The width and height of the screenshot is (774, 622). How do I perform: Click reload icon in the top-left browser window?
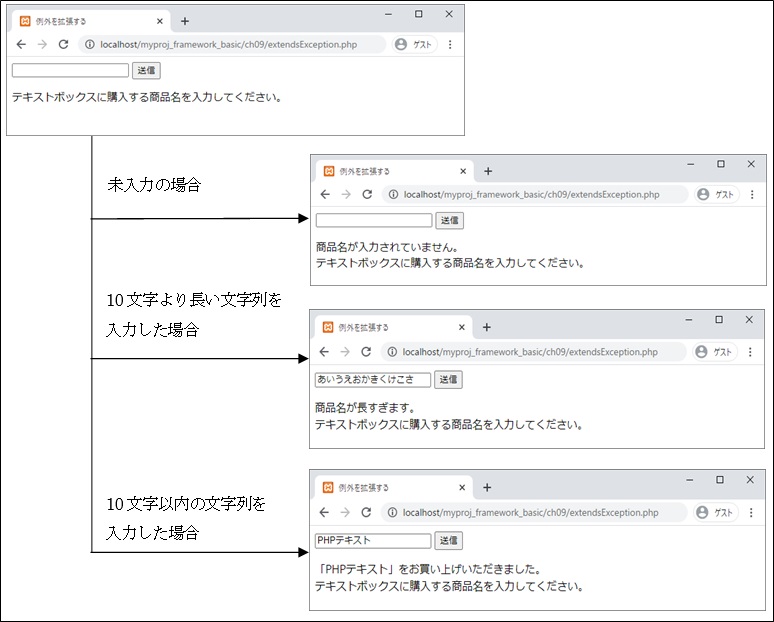(x=63, y=45)
